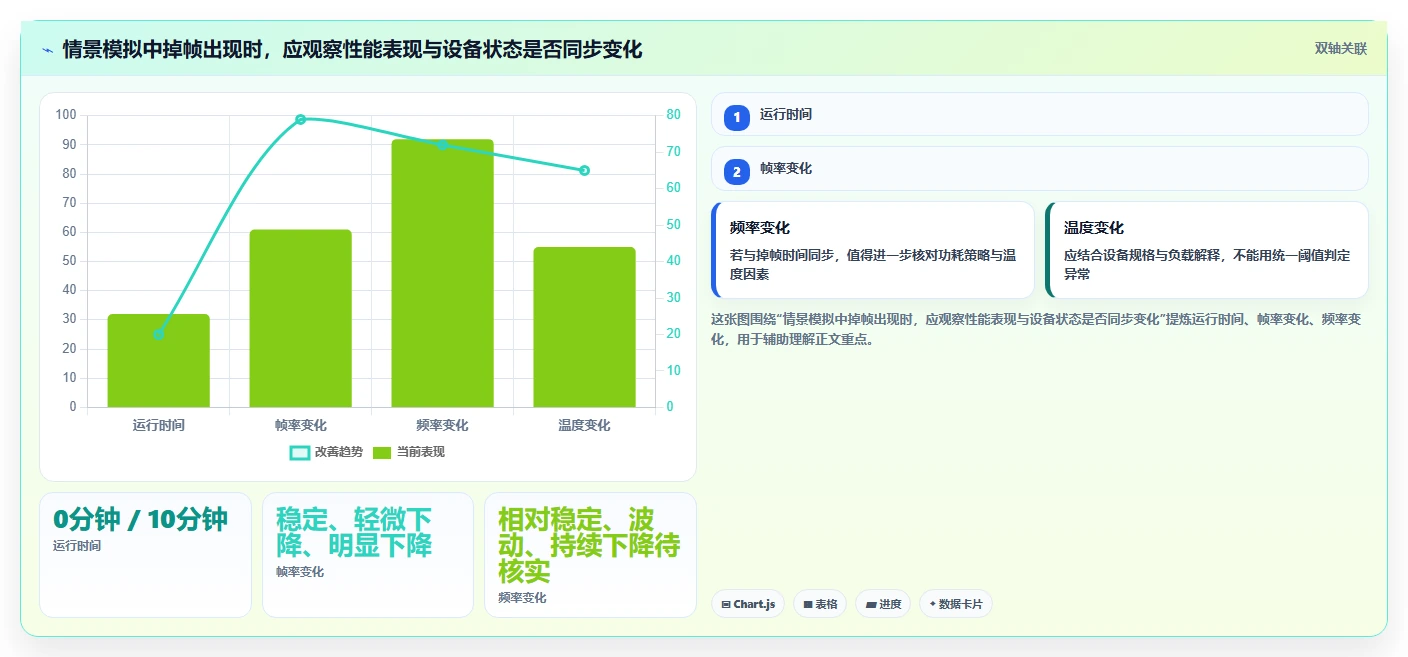The width and height of the screenshot is (1408, 657).
Task: Click the right axis value 80
Action: [674, 115]
